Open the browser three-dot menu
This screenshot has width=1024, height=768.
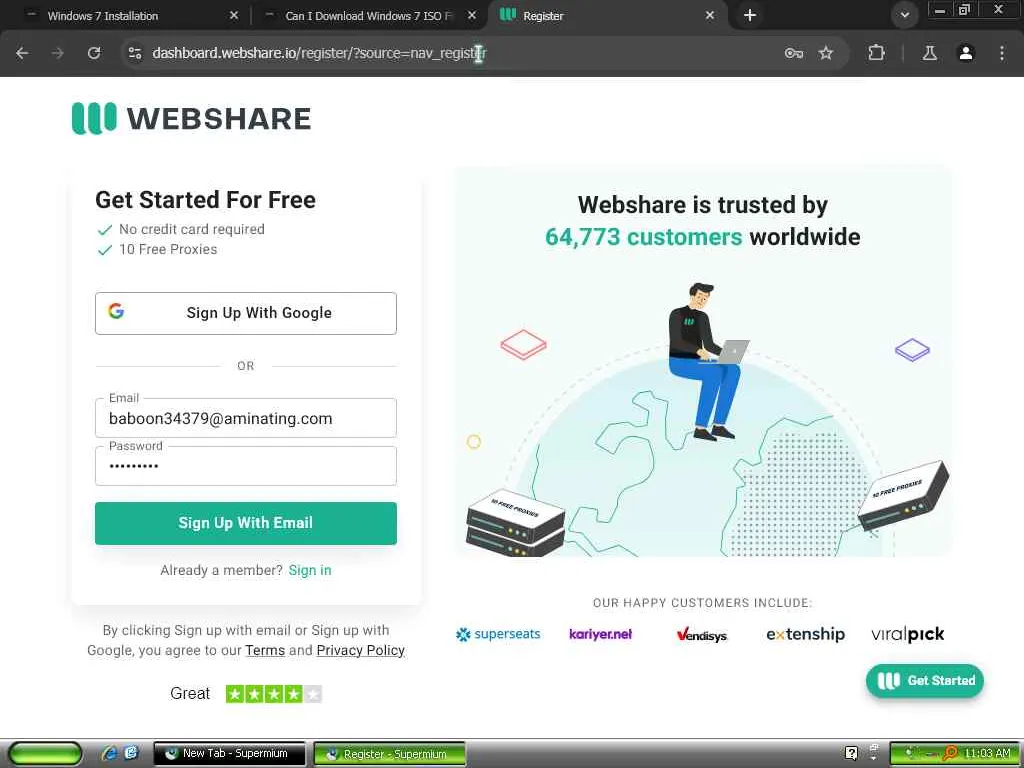(x=1002, y=53)
